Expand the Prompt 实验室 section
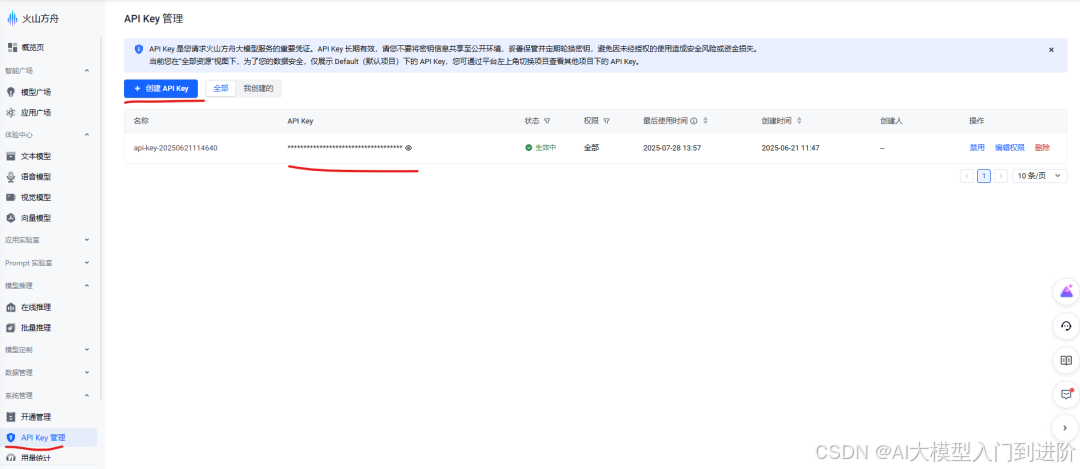This screenshot has height=469, width=1080. (x=87, y=262)
